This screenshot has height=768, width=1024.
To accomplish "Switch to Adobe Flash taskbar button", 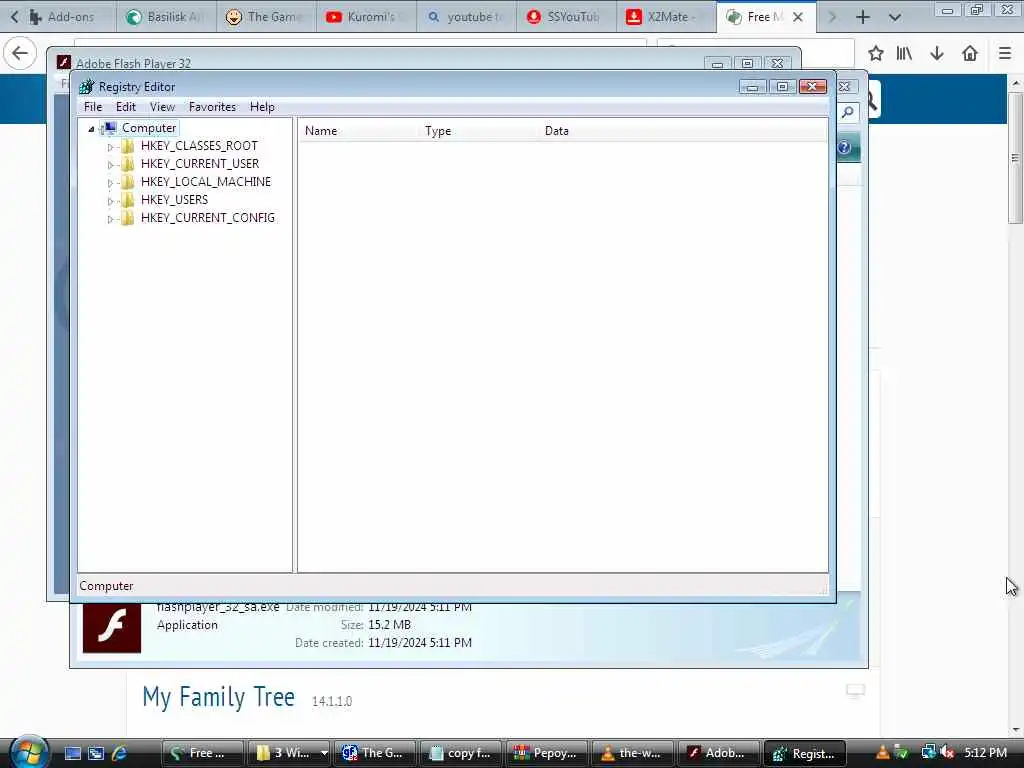I will click(720, 753).
